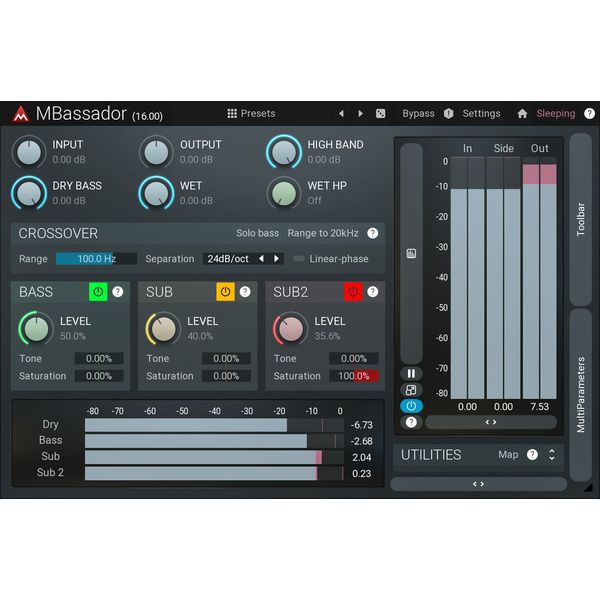Click the SUB Tone value field

(226, 359)
